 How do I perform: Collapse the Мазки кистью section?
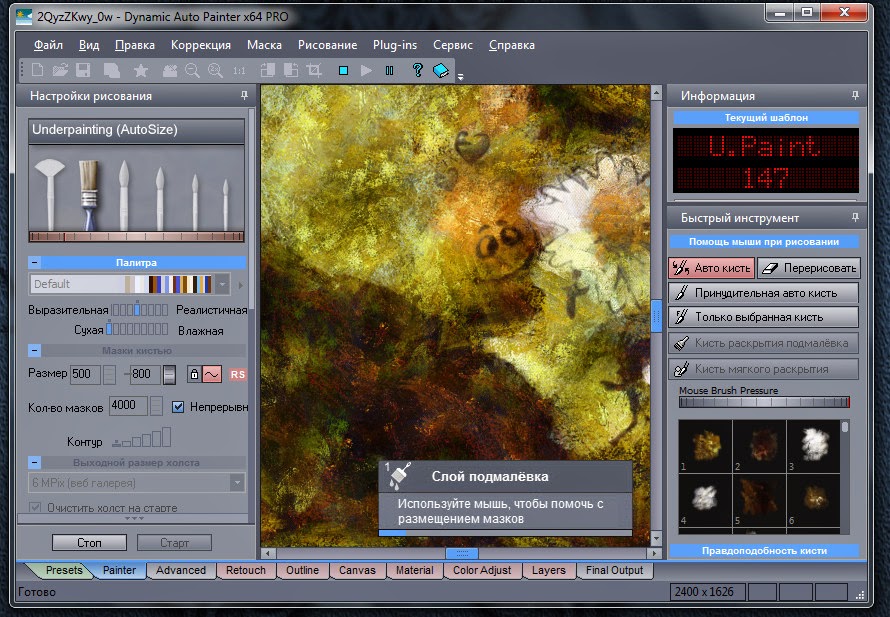tap(34, 350)
